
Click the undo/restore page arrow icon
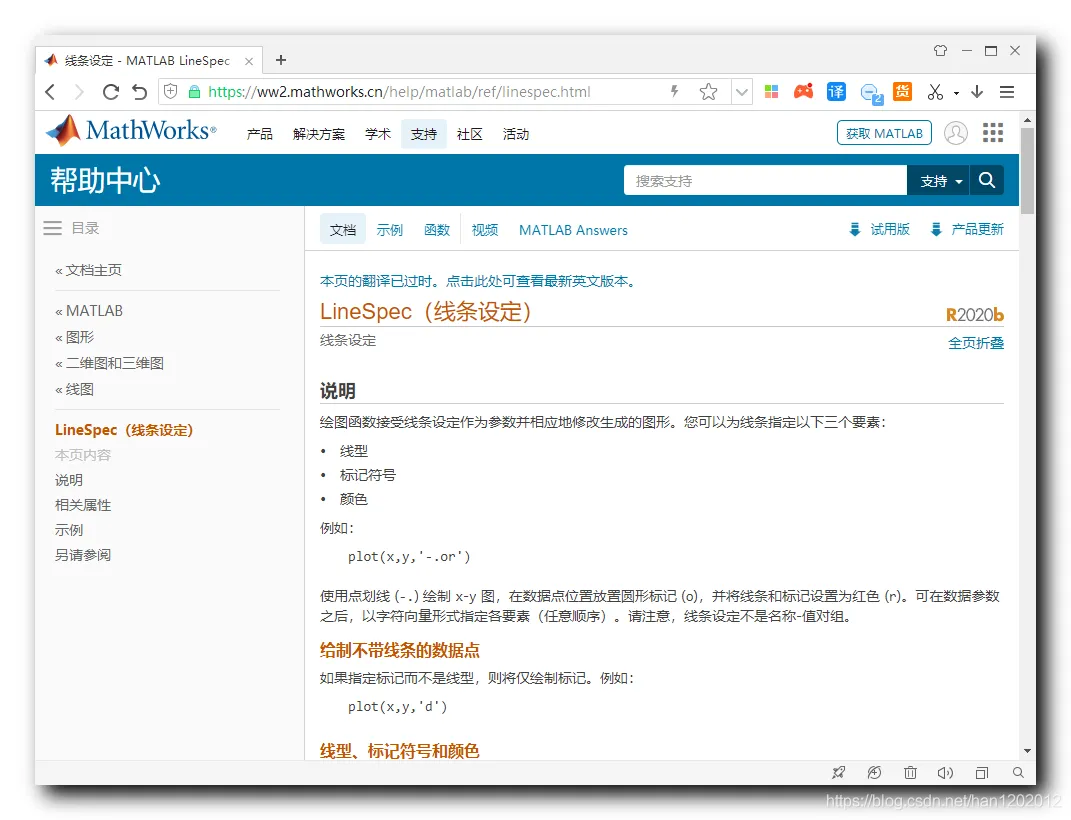click(x=139, y=92)
